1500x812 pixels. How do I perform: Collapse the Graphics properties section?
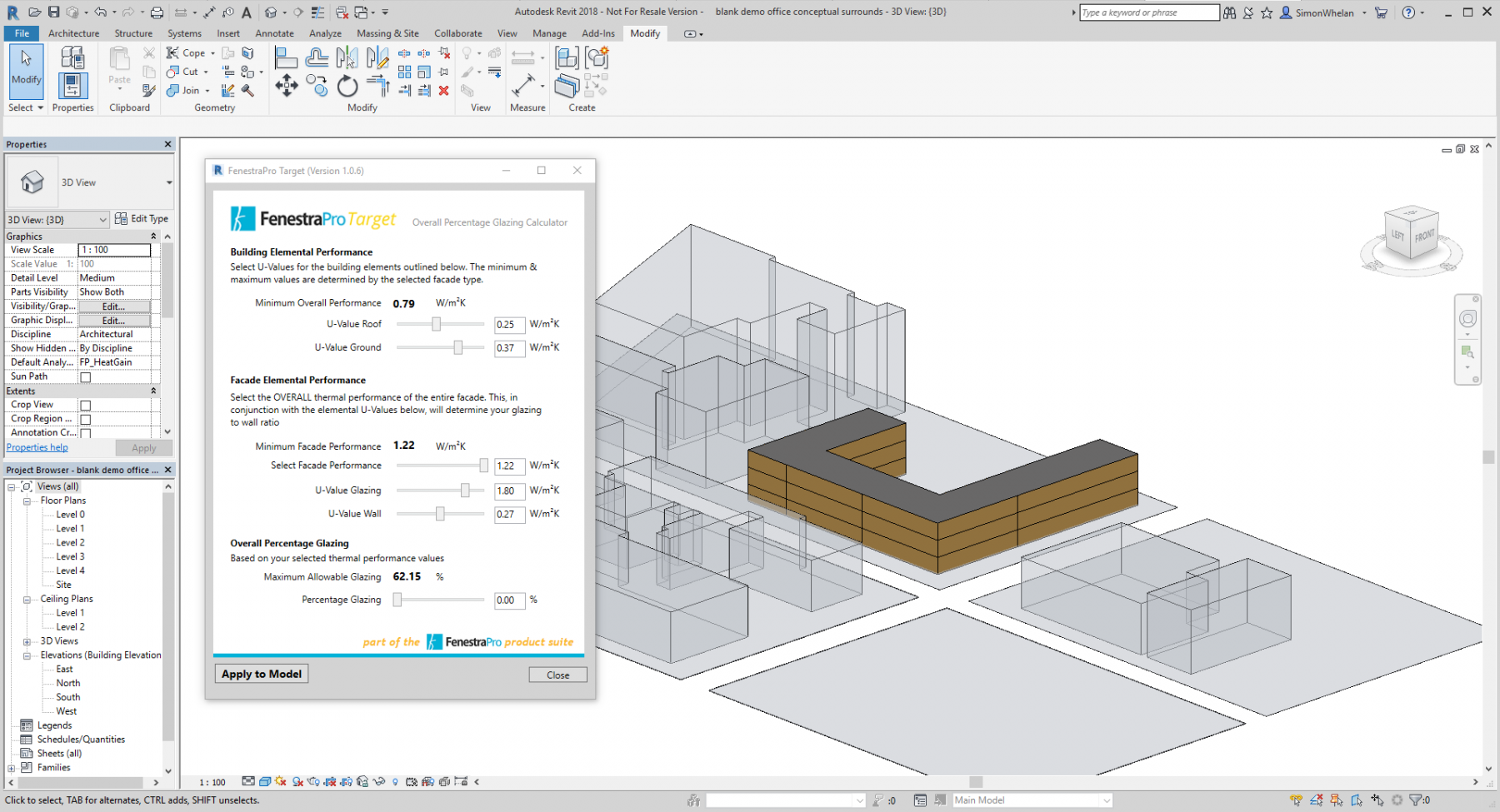click(153, 237)
